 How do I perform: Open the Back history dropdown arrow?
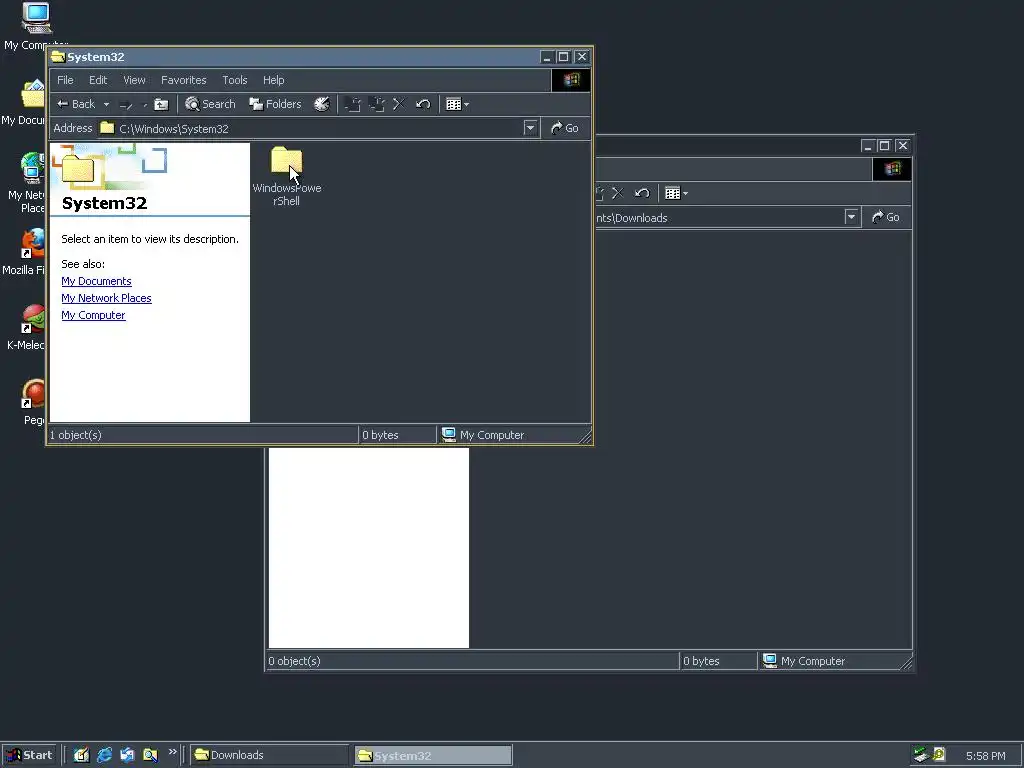click(106, 104)
